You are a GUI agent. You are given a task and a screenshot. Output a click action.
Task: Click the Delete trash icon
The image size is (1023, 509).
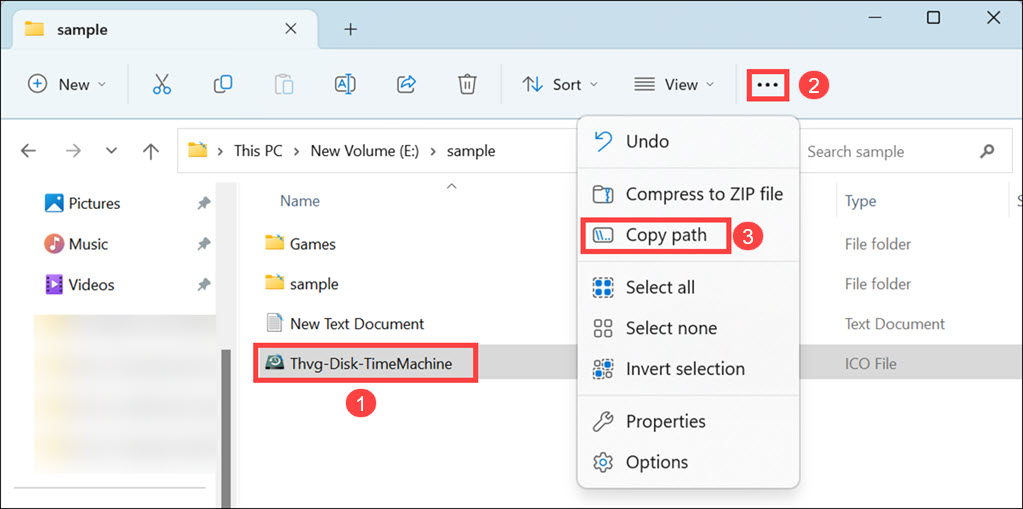click(x=467, y=85)
